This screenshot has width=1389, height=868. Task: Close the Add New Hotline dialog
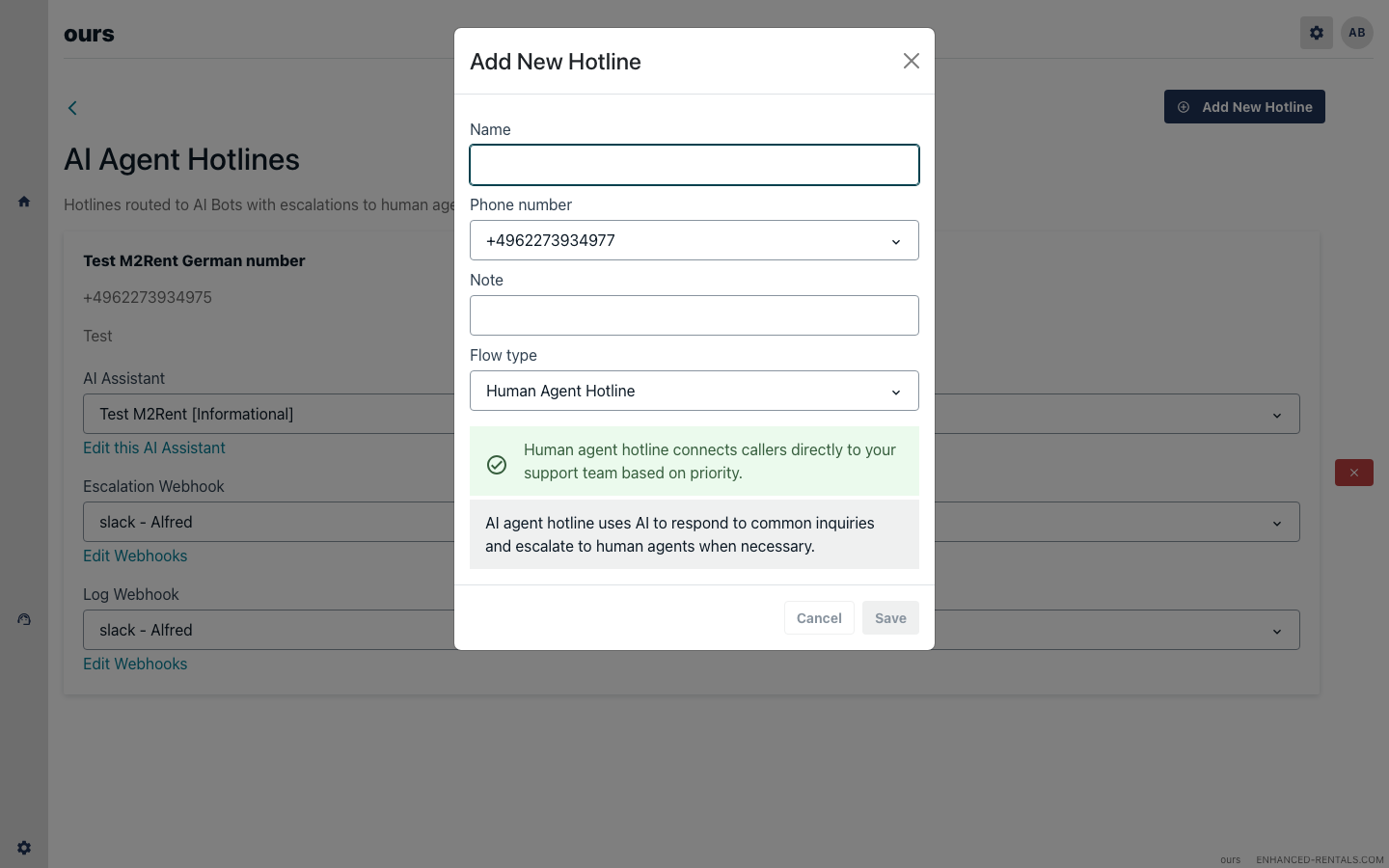pos(911,61)
